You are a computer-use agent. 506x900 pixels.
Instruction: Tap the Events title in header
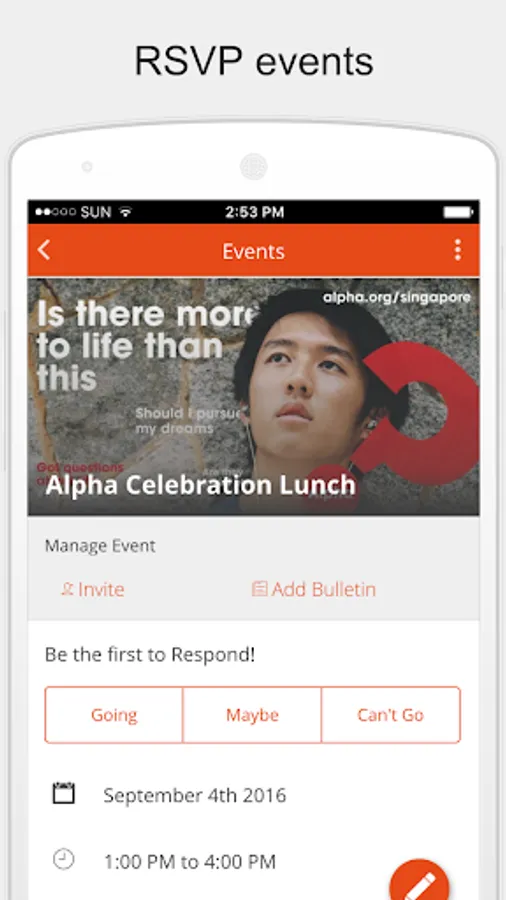(254, 251)
